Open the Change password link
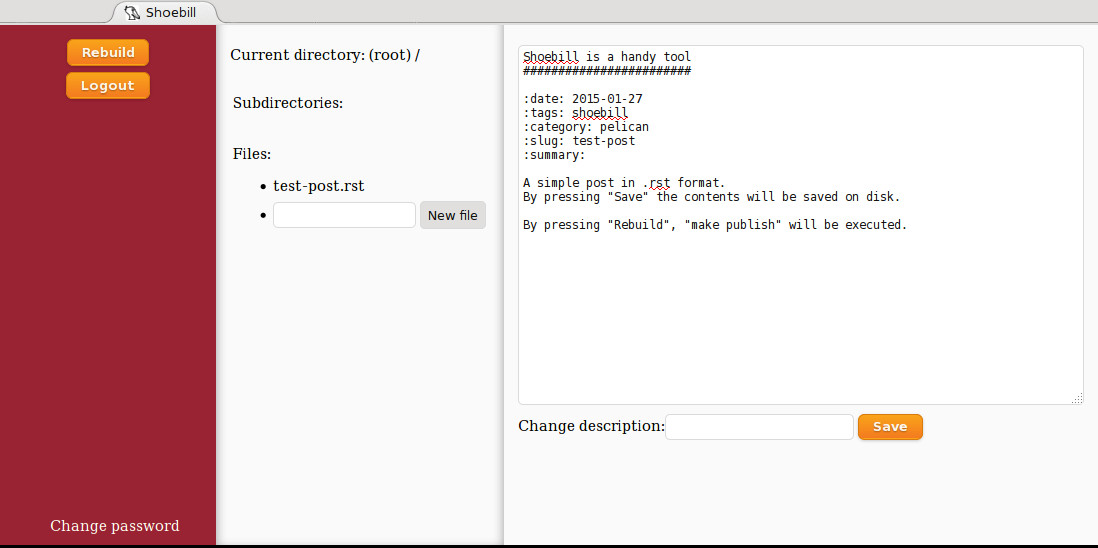The height and width of the screenshot is (548, 1098). [115, 526]
